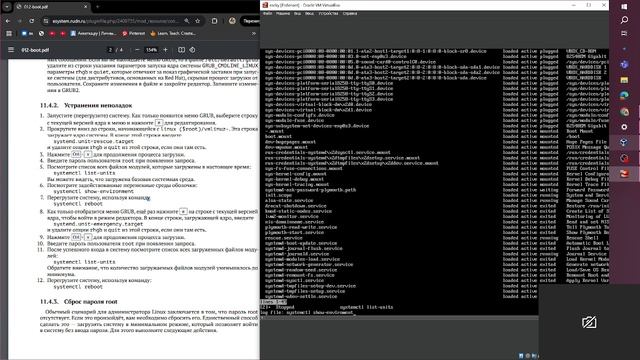
Task: Open the browser profile avatar
Action: click(x=232, y=21)
